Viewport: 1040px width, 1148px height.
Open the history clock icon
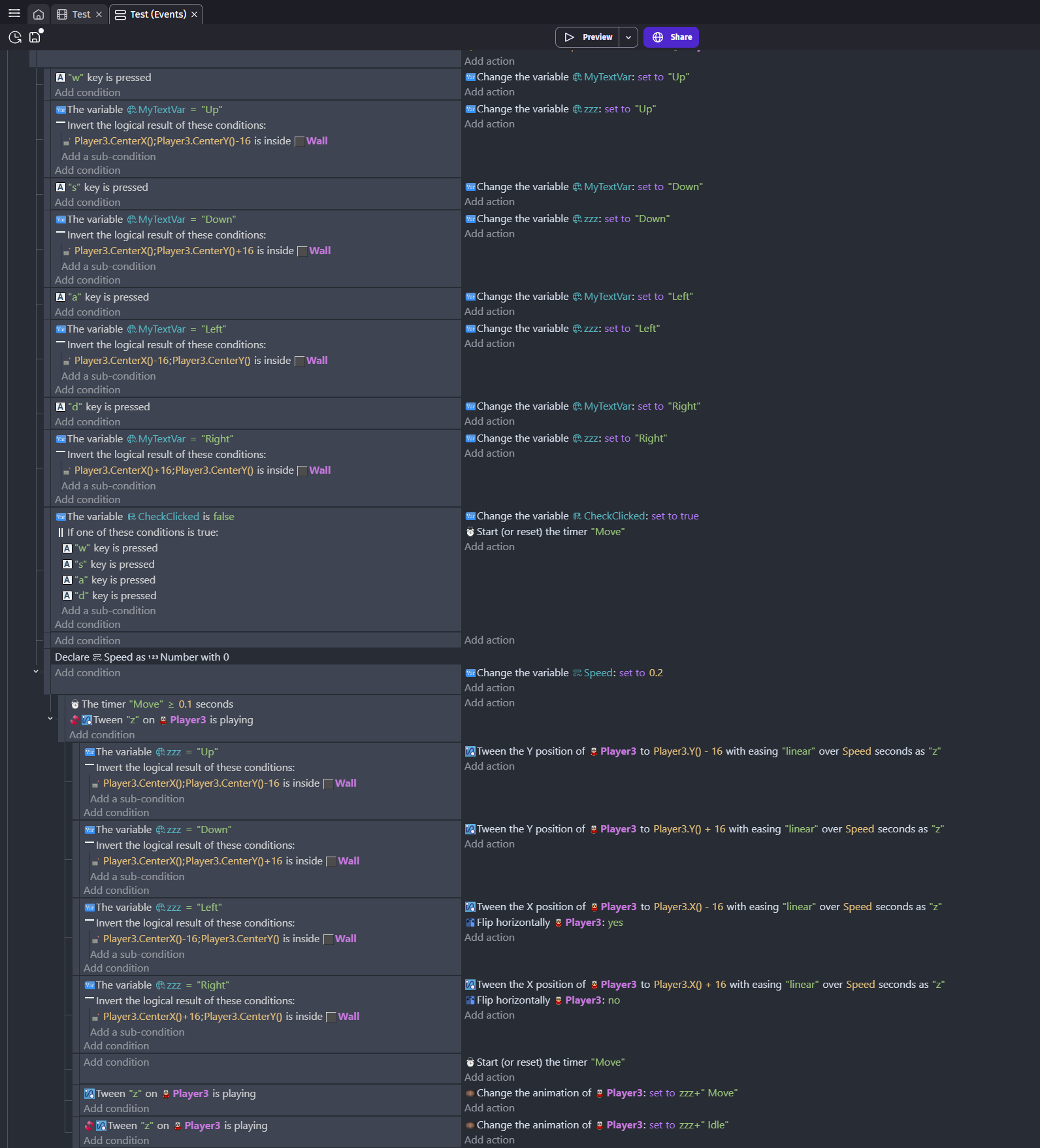pos(15,37)
